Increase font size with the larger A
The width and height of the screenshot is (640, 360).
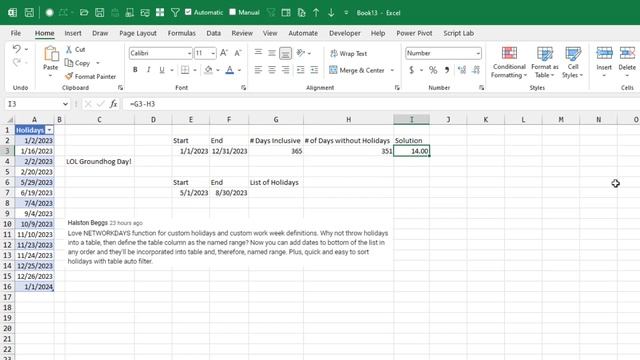tap(224, 53)
